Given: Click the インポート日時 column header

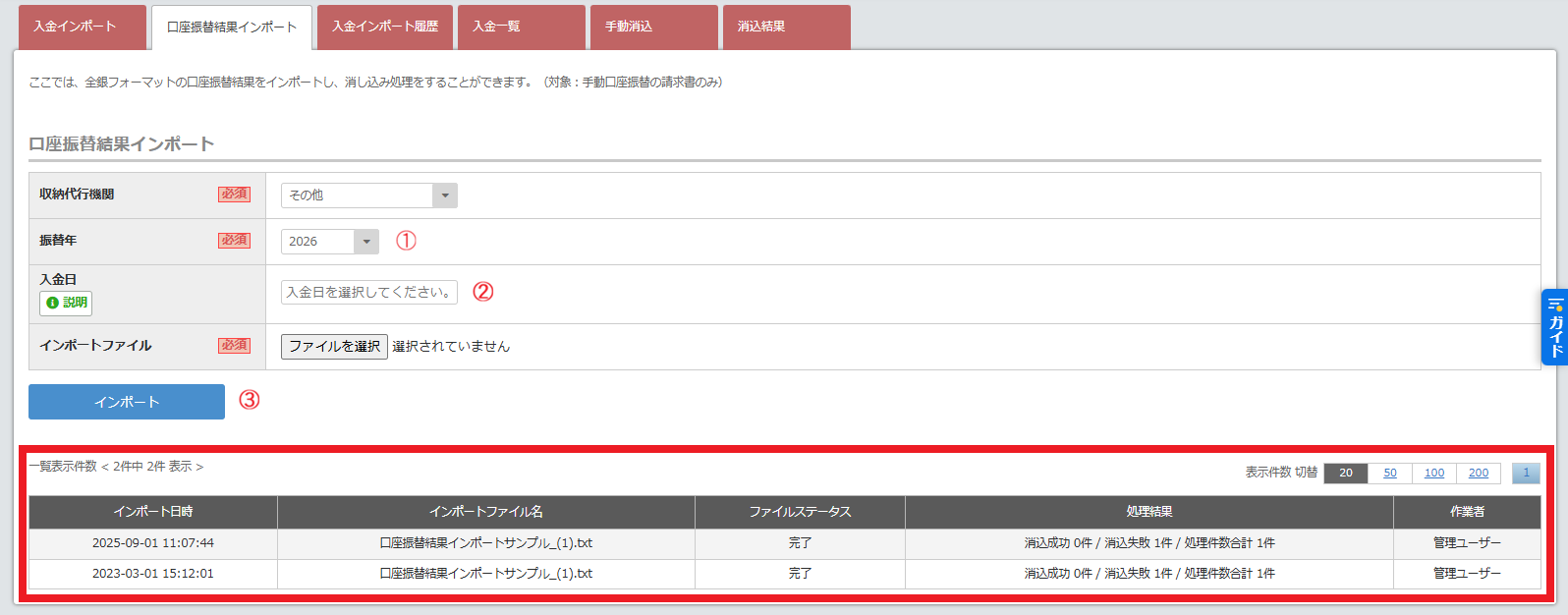Looking at the screenshot, I should click(x=153, y=512).
